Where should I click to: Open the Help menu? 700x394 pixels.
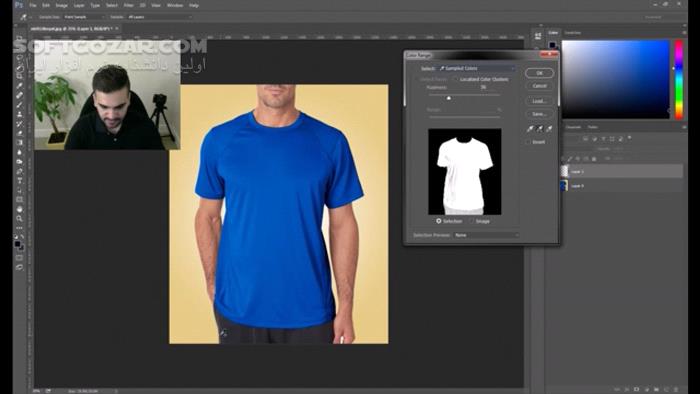point(194,5)
